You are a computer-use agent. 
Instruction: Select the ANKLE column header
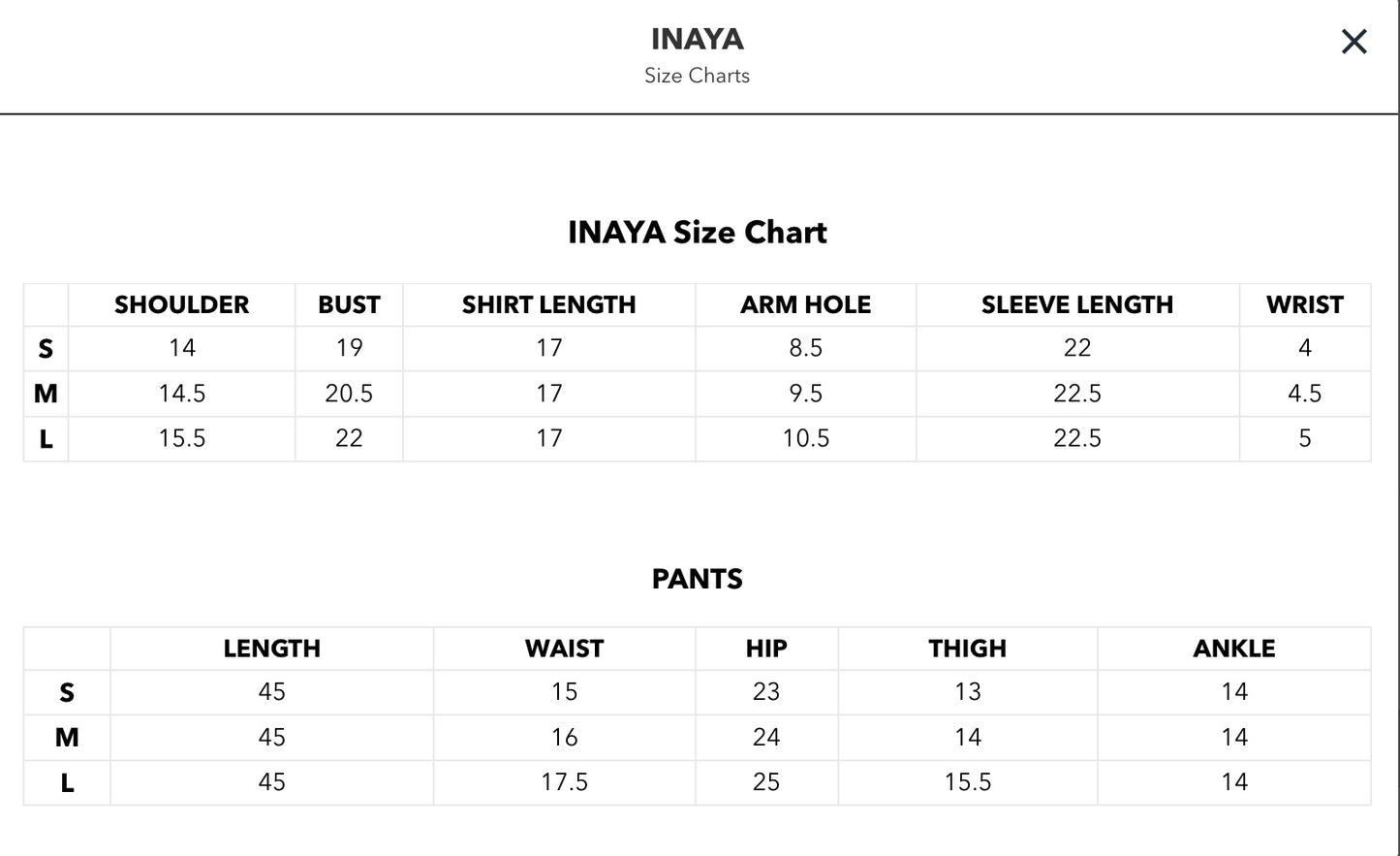coord(1234,649)
